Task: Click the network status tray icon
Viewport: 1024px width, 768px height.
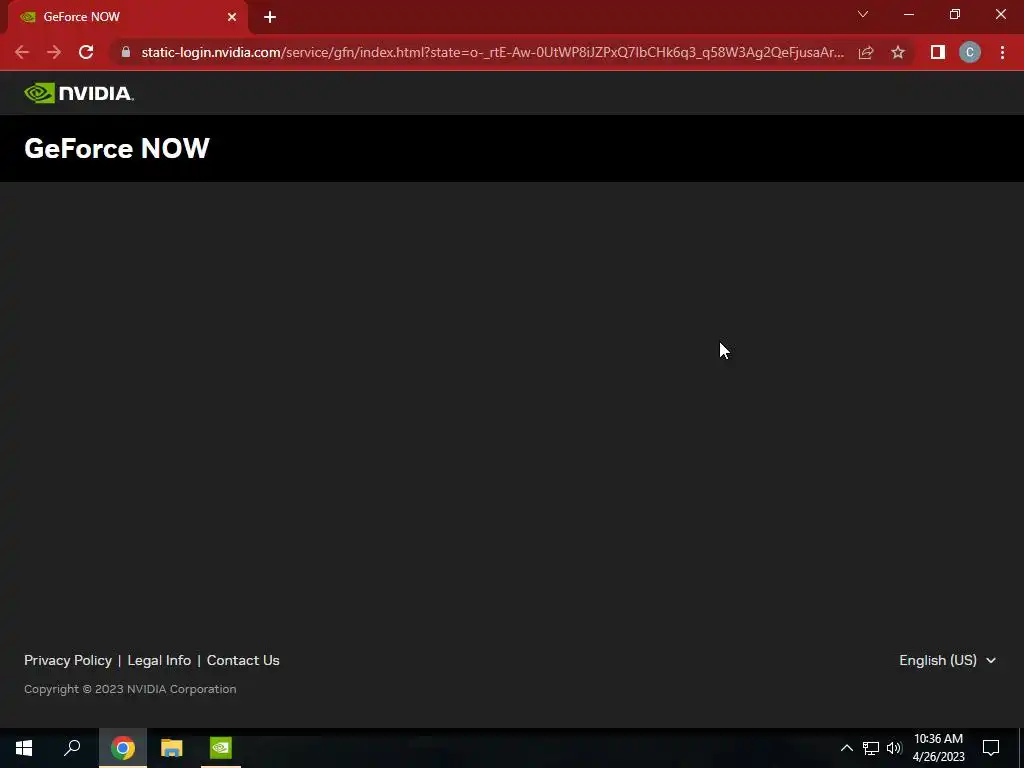Action: click(x=871, y=748)
